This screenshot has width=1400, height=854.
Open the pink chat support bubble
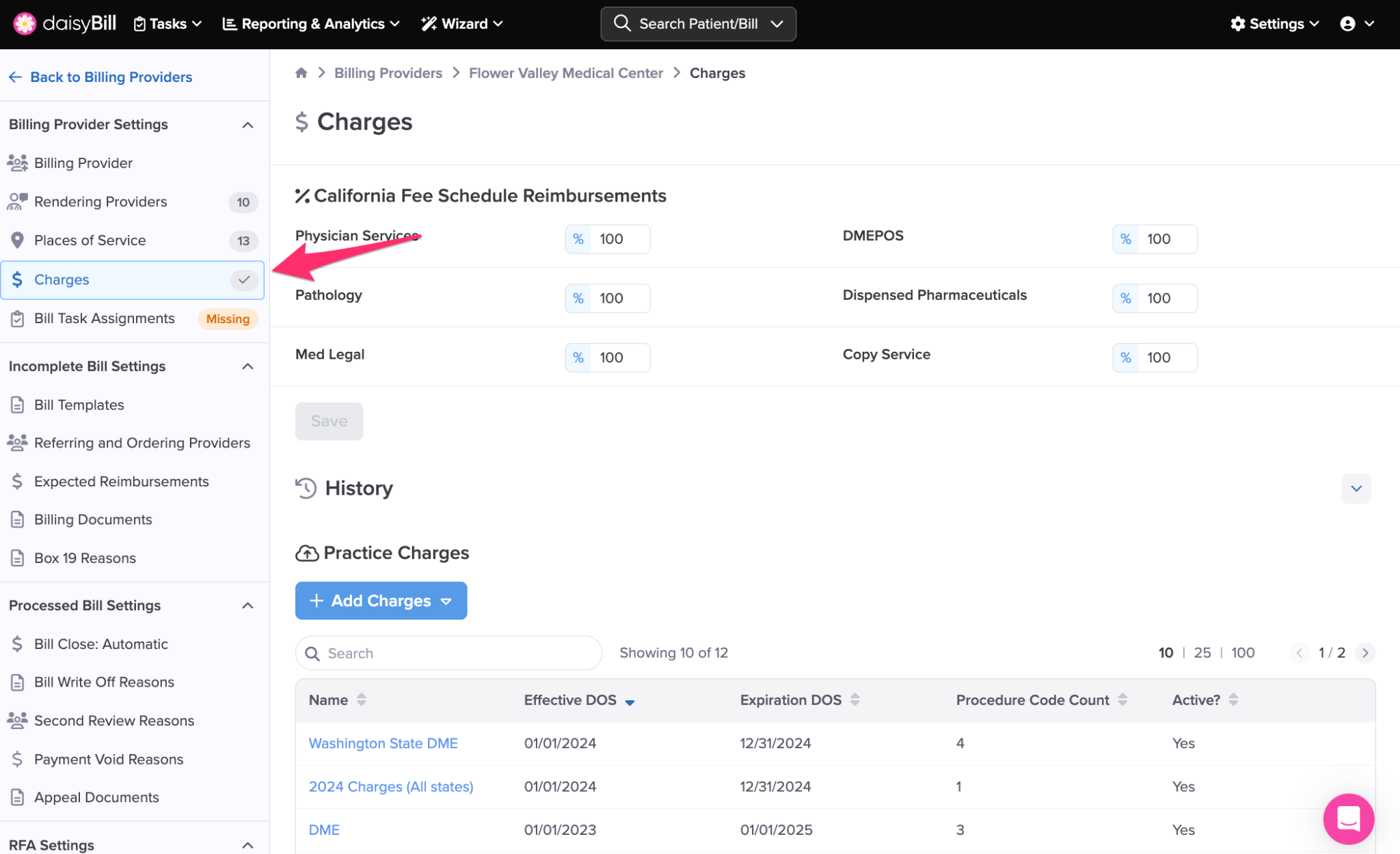[1348, 818]
